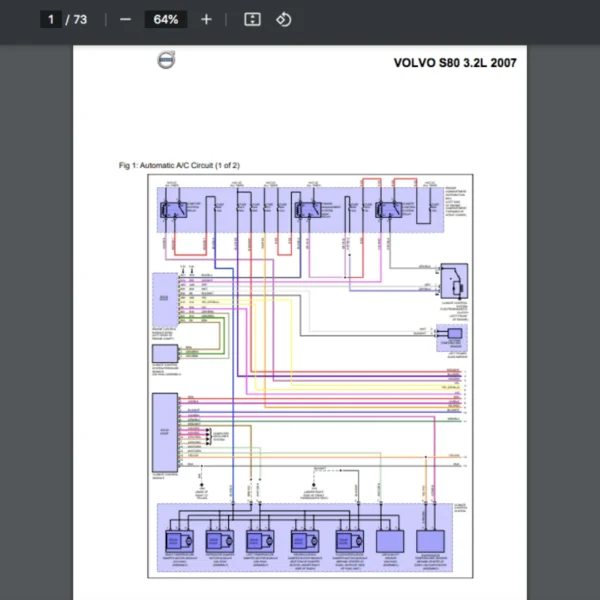Click the rotate page icon
Viewport: 600px width, 600px height.
point(284,20)
